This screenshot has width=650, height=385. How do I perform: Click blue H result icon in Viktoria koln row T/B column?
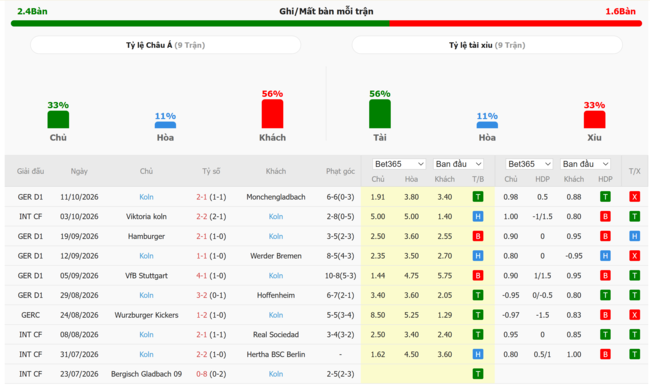tap(478, 216)
